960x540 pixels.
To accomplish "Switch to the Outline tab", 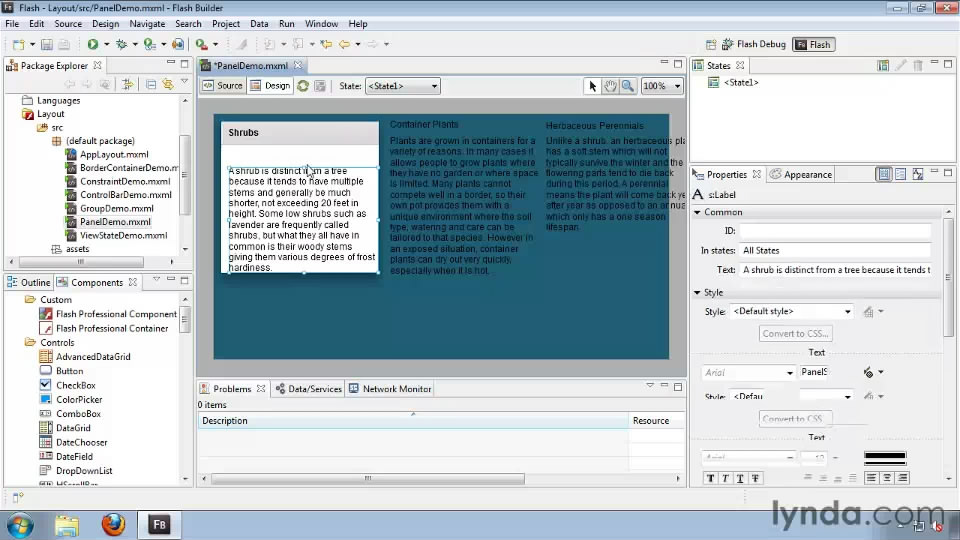I will pyautogui.click(x=29, y=282).
